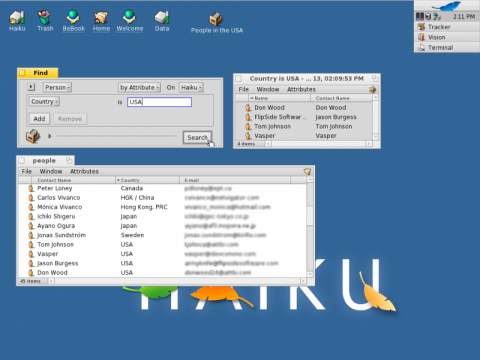Select Mónica Vivanco name in people window
480x360 pixels.
click(x=59, y=207)
